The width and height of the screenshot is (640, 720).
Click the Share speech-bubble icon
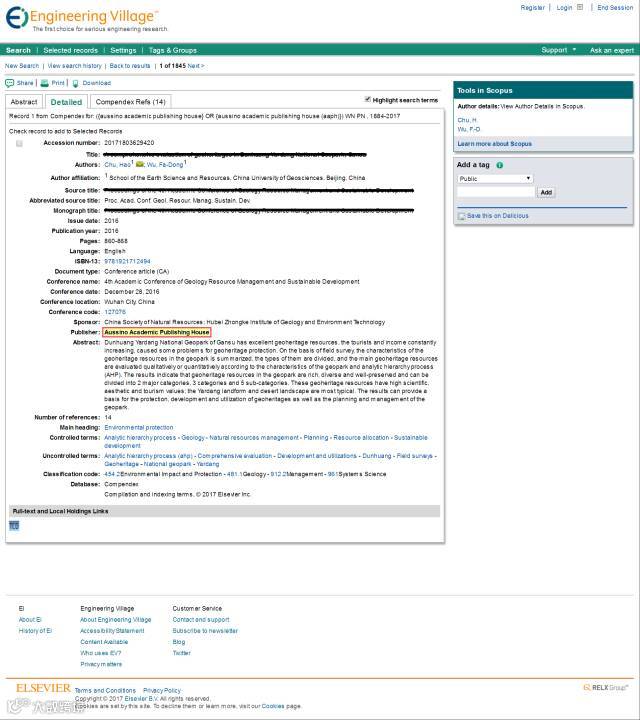(x=10, y=83)
